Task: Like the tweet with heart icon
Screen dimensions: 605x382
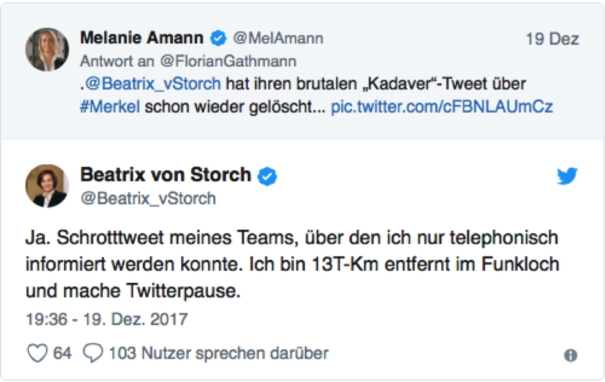Action: 37,353
